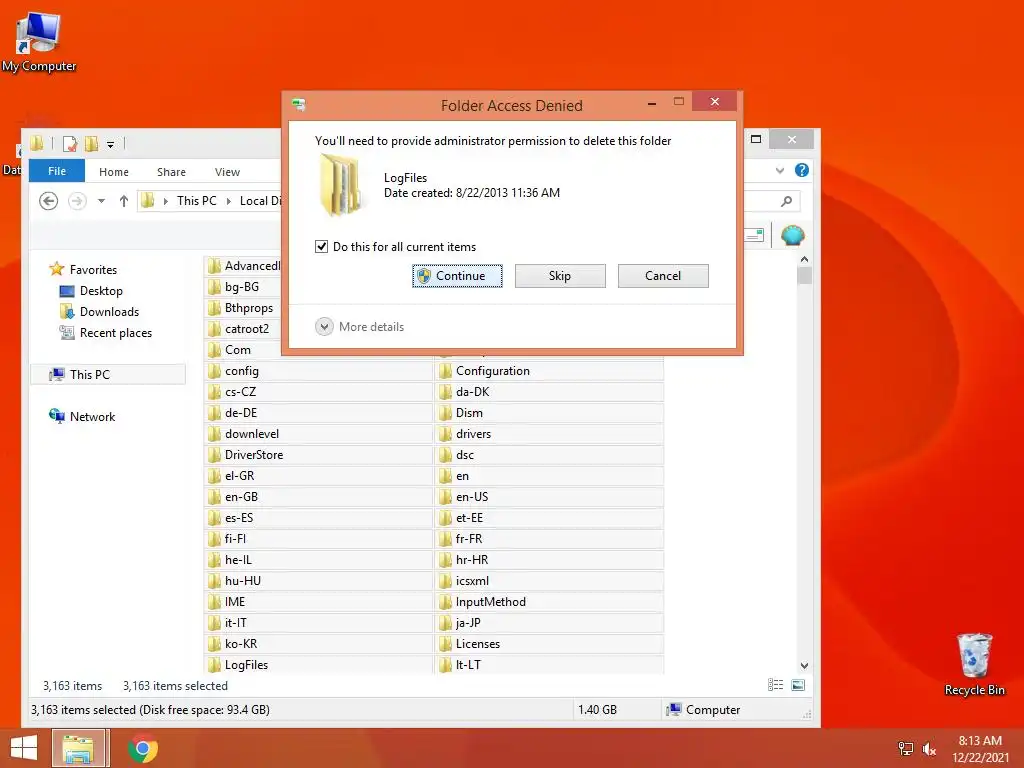Select the downlevel folder
Image resolution: width=1024 pixels, height=768 pixels.
coord(319,434)
